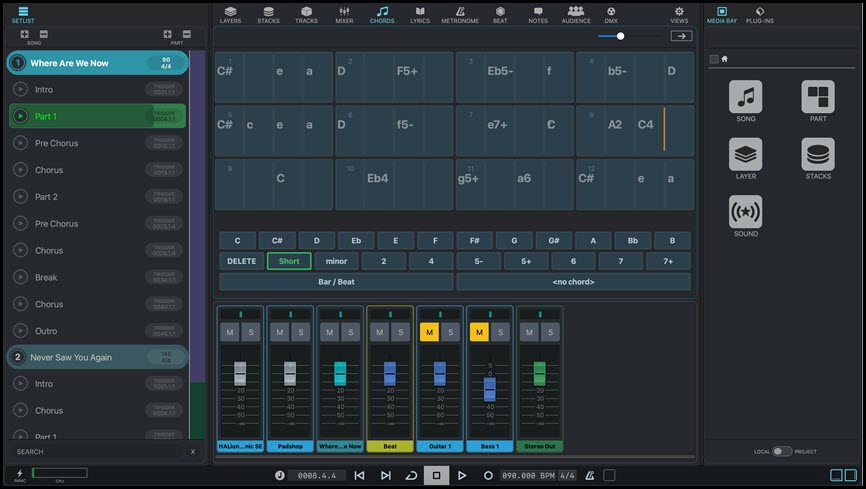Open the Notes view

538,15
